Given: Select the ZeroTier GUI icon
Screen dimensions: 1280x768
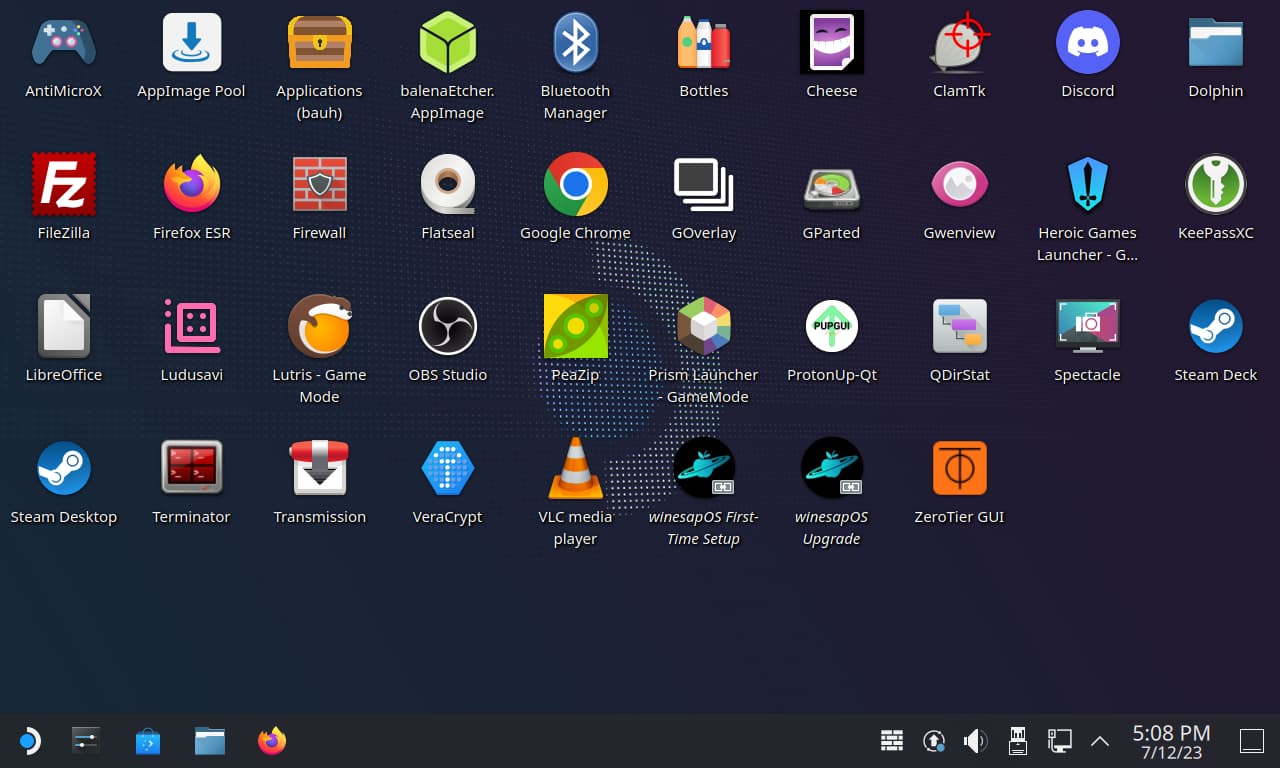Looking at the screenshot, I should (x=959, y=468).
